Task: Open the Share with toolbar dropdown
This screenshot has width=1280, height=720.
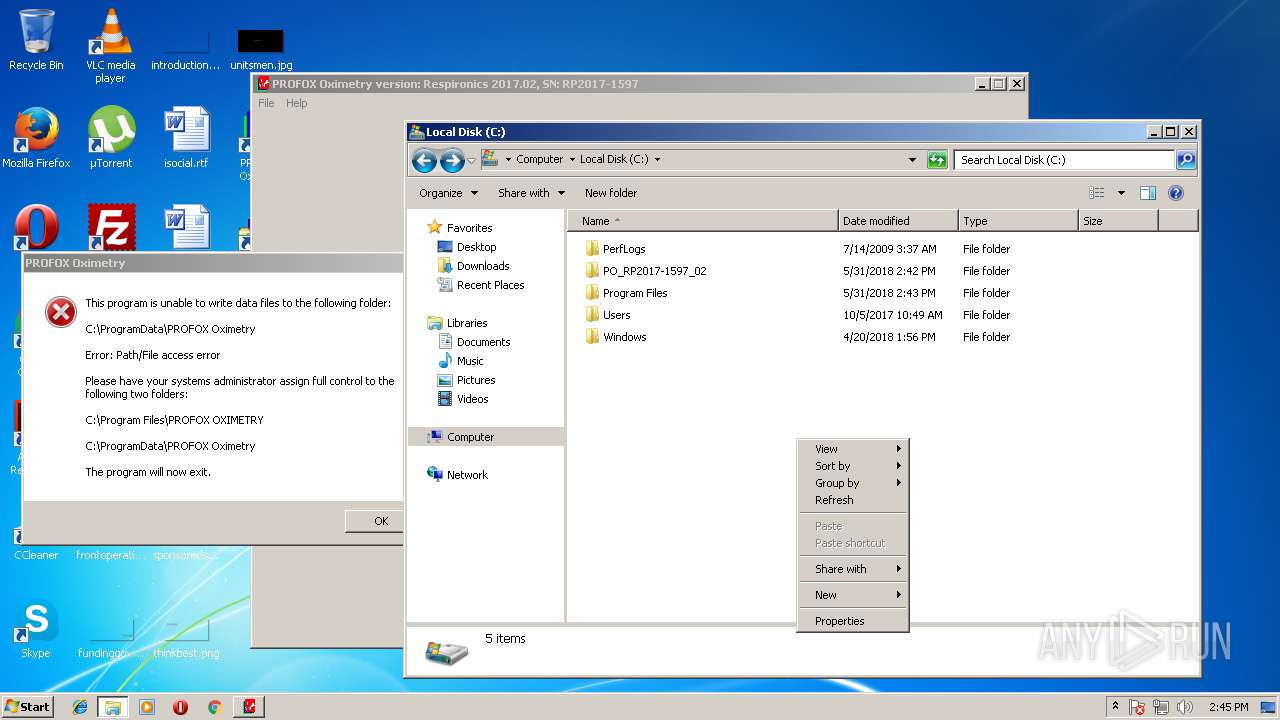Action: click(531, 193)
